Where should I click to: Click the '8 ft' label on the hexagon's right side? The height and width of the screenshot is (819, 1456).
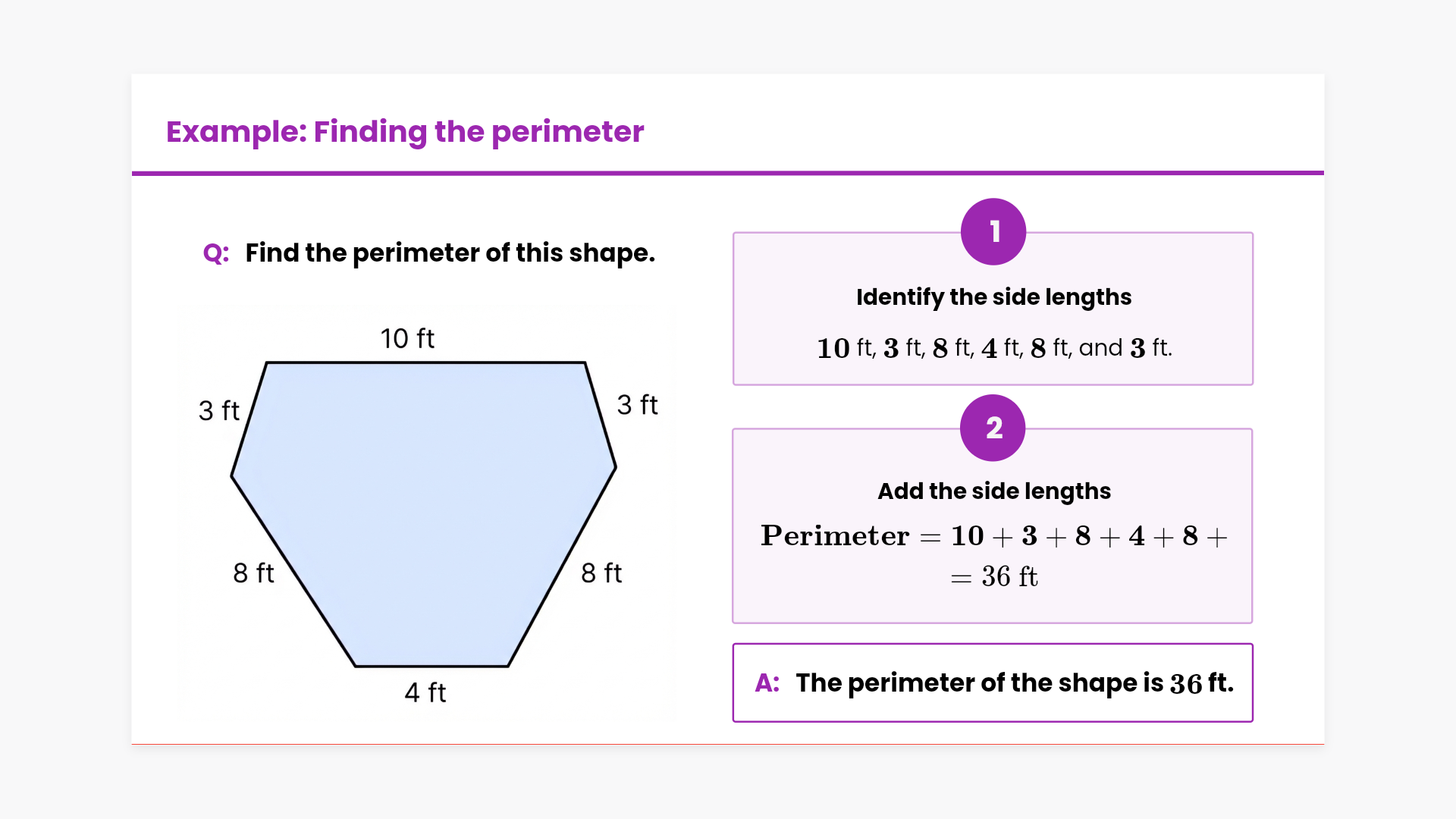click(601, 573)
